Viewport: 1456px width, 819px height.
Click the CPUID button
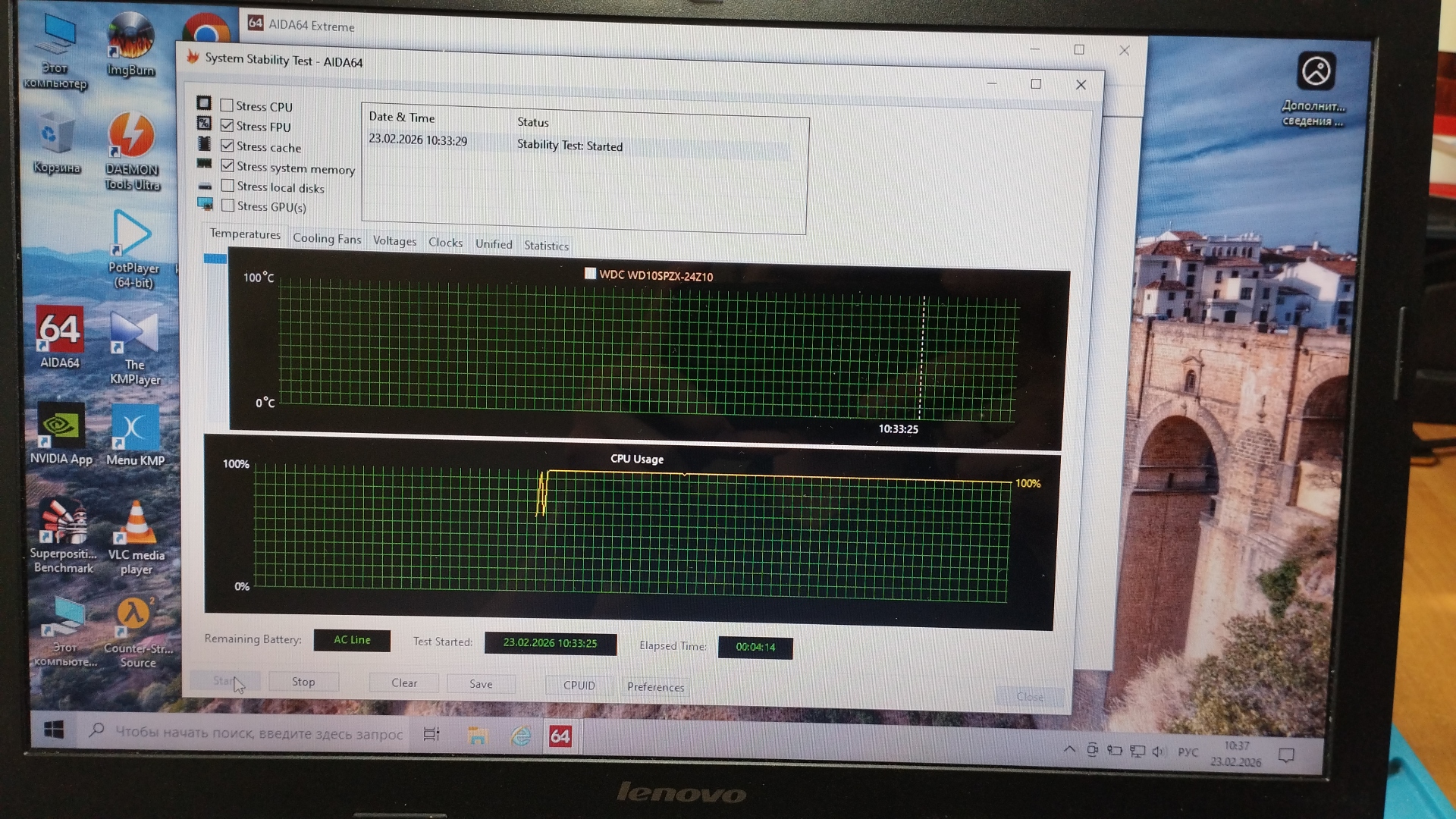coord(579,685)
